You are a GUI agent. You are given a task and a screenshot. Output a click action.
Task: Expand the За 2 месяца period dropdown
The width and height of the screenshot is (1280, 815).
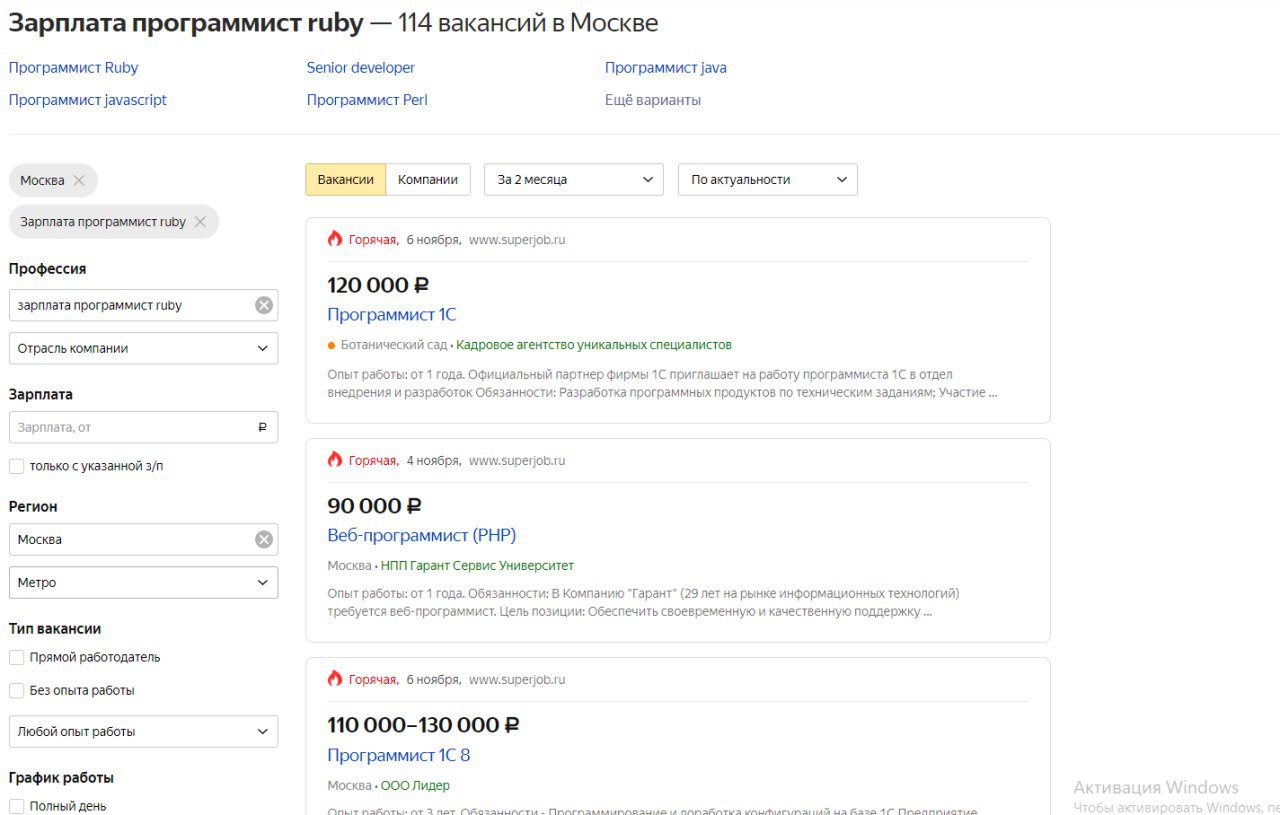(574, 180)
